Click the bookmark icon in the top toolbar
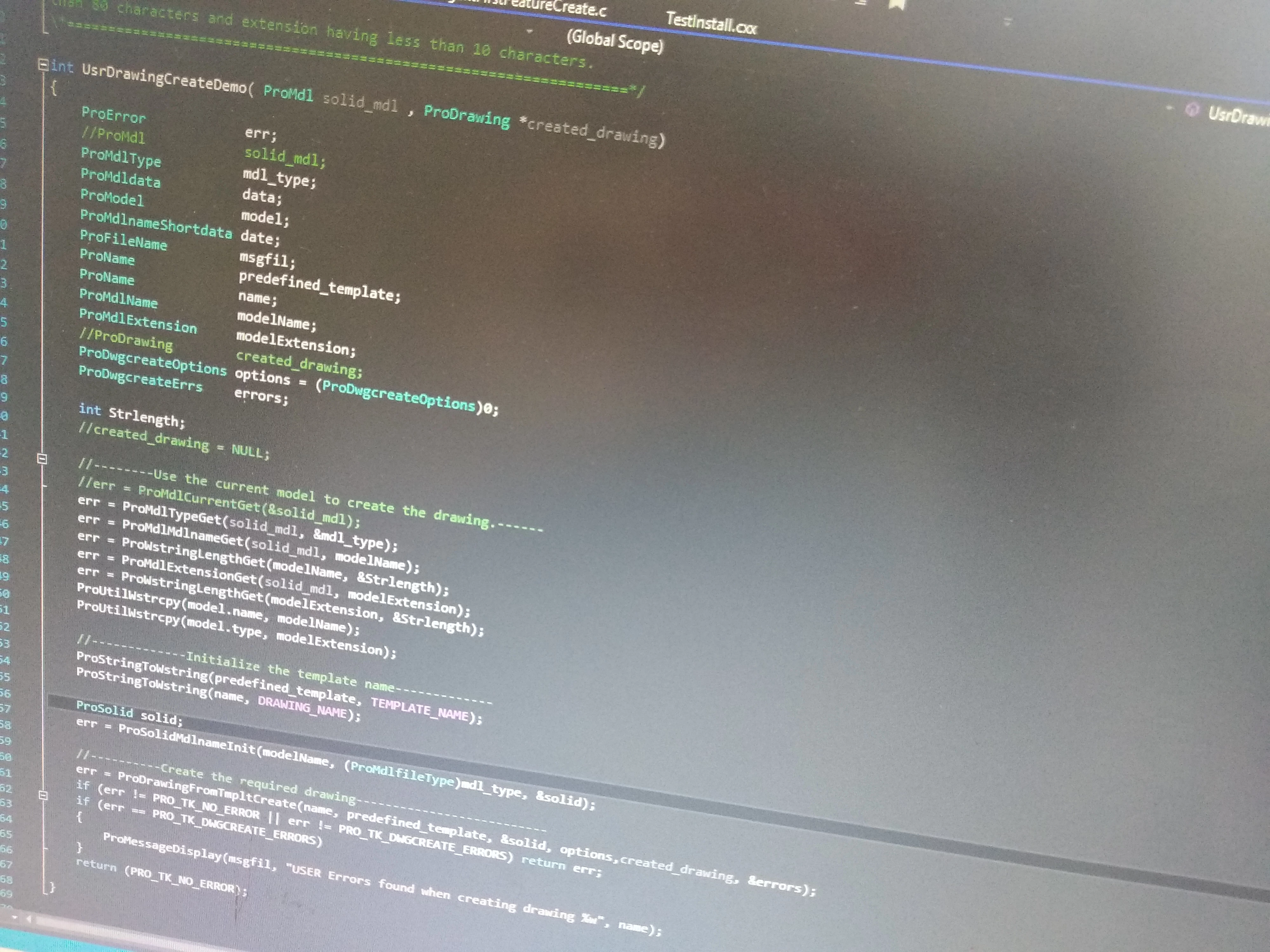 click(x=897, y=4)
